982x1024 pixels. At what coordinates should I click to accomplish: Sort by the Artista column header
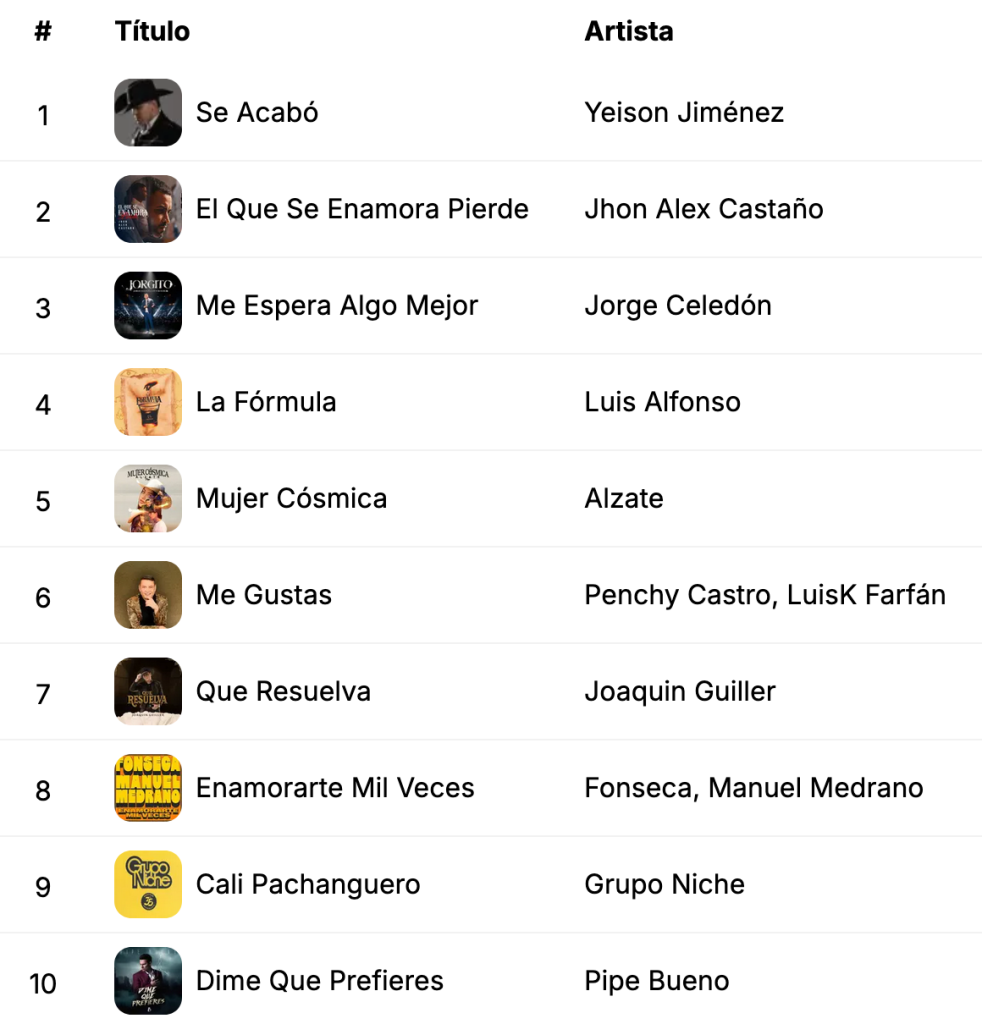click(x=629, y=32)
